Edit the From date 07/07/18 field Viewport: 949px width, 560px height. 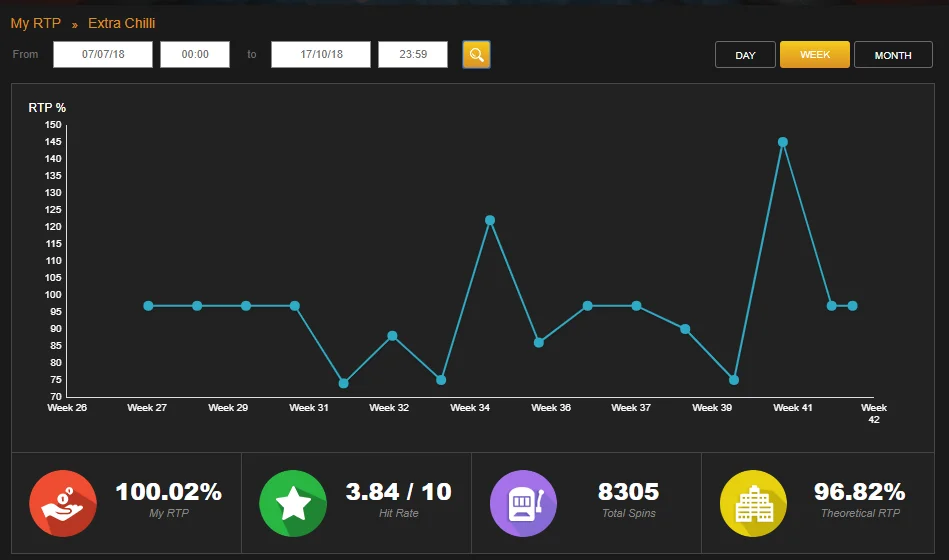tap(103, 54)
